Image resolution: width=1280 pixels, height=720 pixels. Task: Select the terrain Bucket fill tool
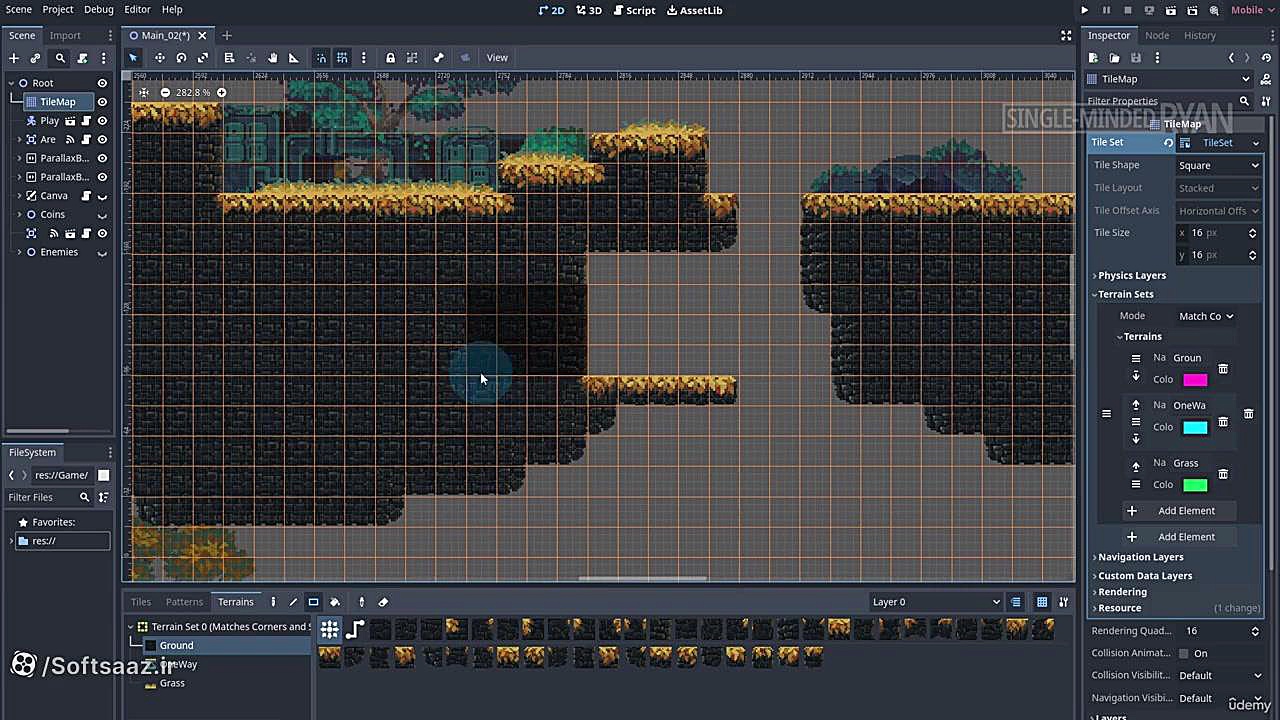pyautogui.click(x=335, y=602)
